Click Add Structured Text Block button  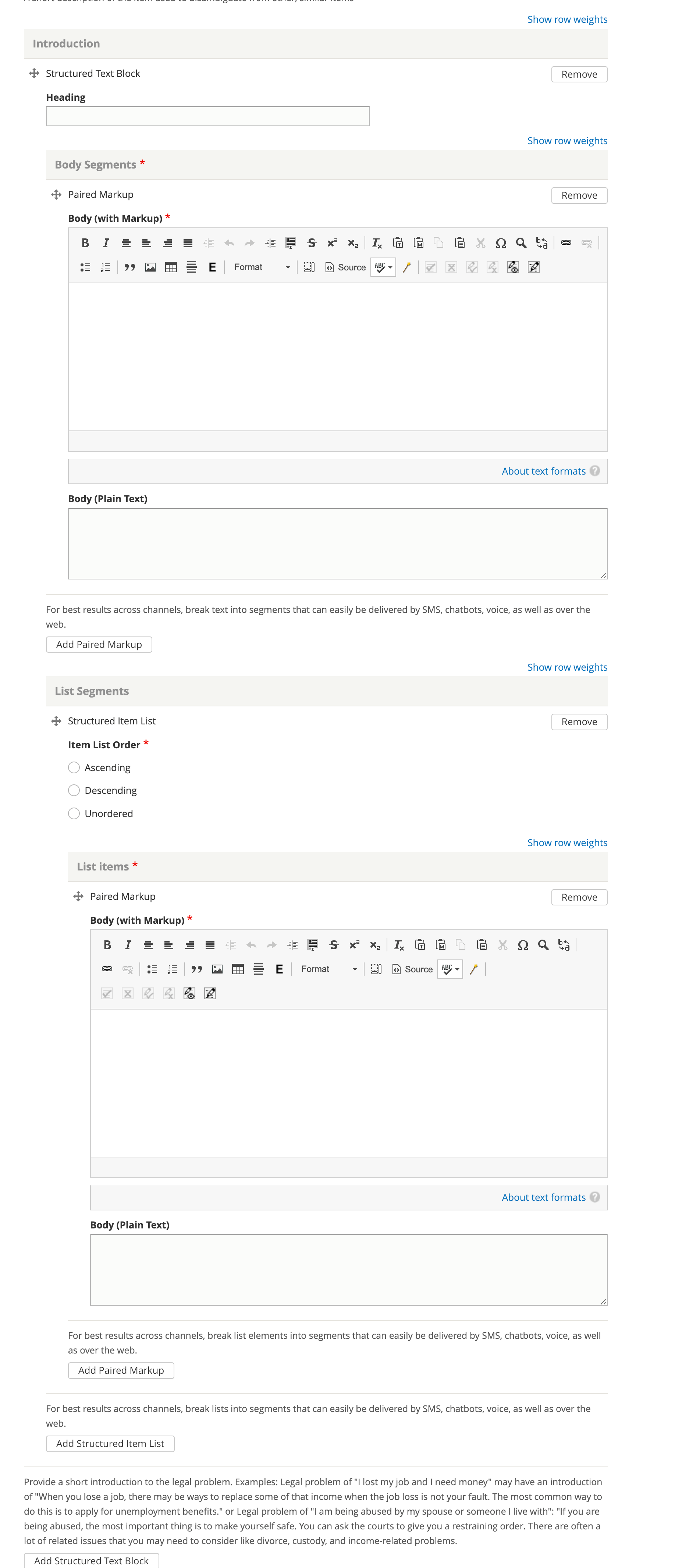pos(91,1561)
